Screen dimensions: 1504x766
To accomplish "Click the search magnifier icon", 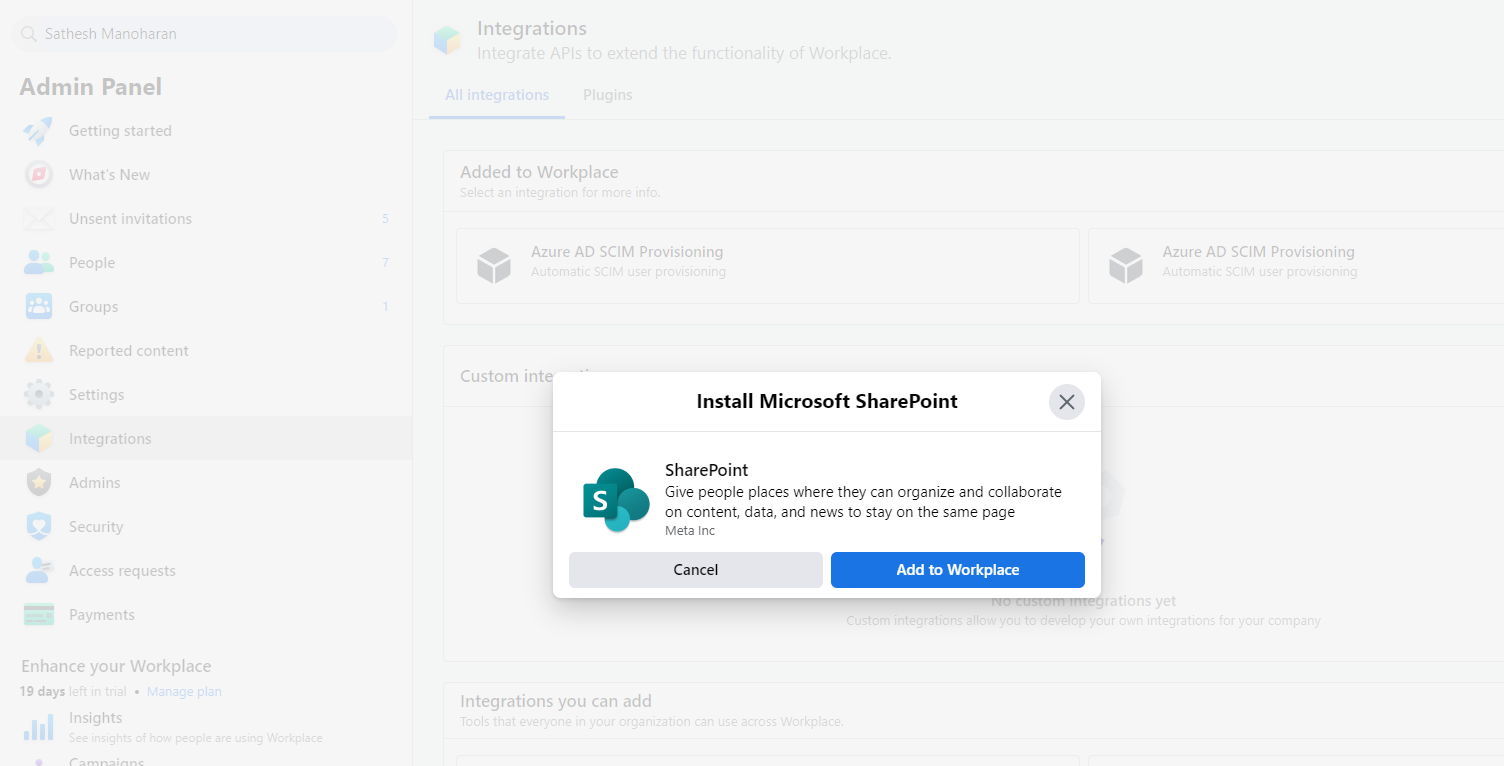I will (29, 34).
